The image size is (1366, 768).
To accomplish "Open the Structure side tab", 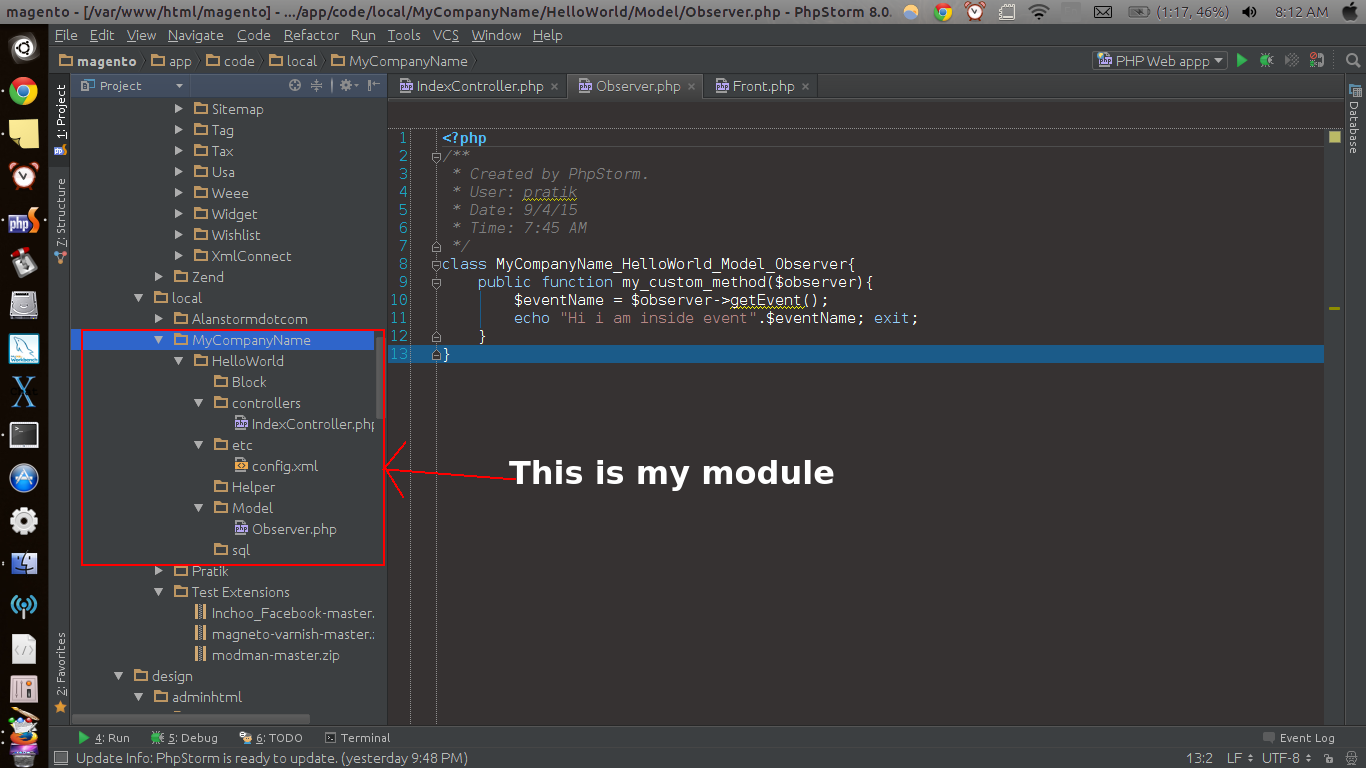I will 60,220.
